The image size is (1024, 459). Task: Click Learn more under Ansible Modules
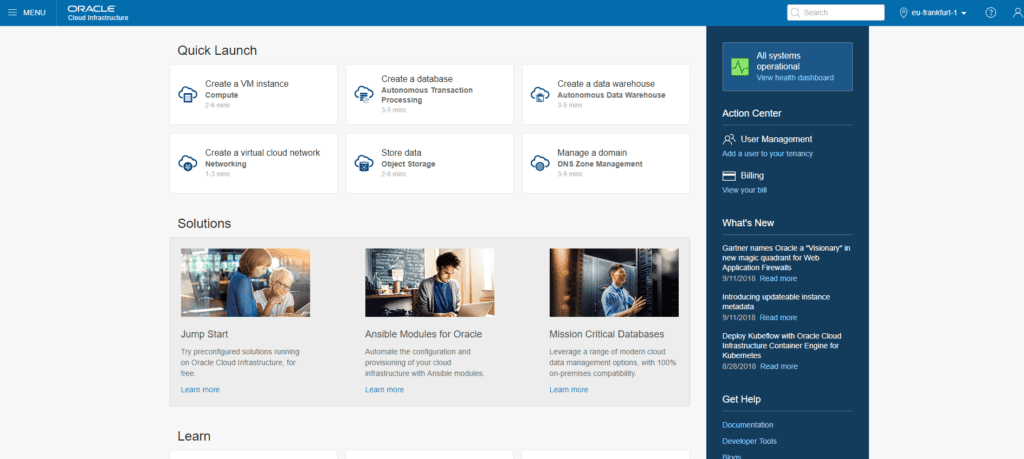(384, 390)
